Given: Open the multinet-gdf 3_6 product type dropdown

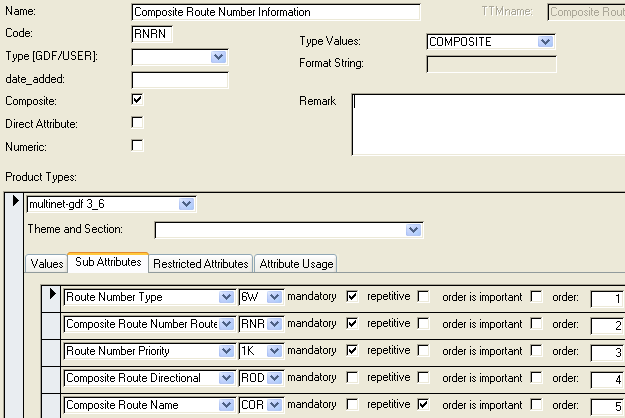Looking at the screenshot, I should coord(186,204).
